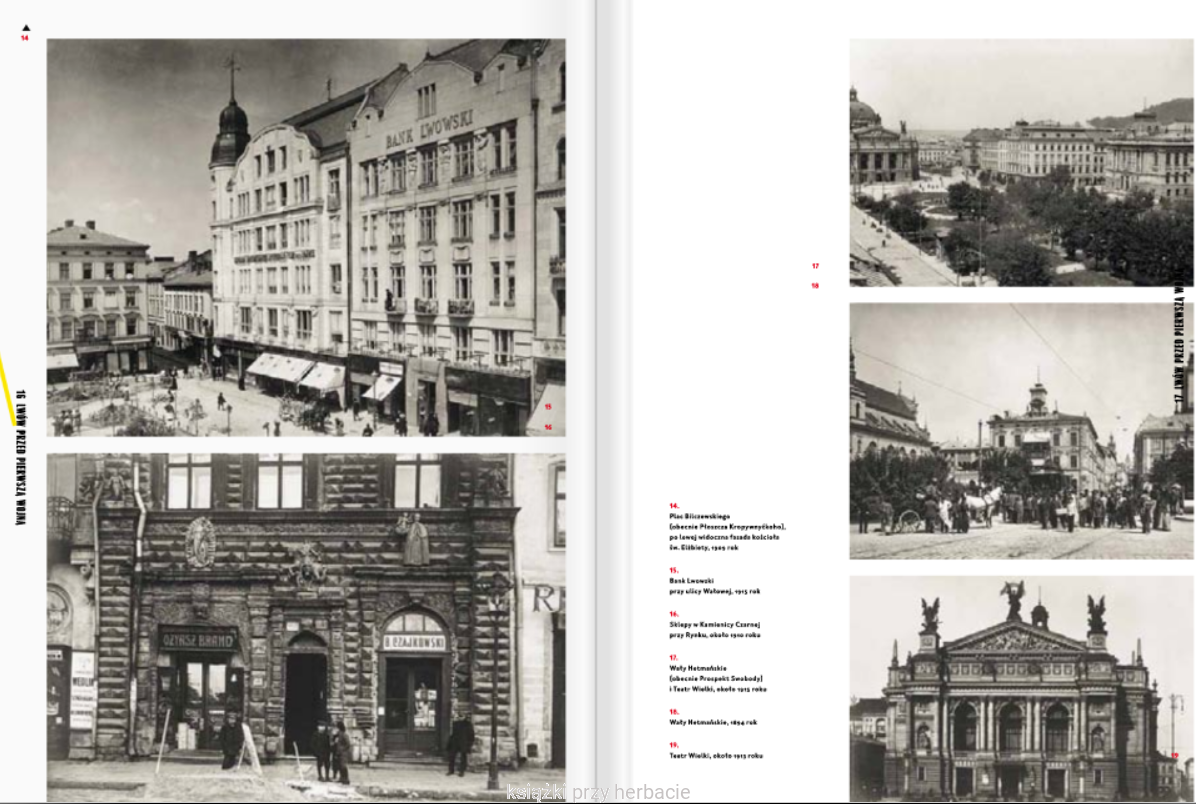Image resolution: width=1196 pixels, height=804 pixels.
Task: Open the Bank Lwowski building photograph
Action: [x=305, y=237]
